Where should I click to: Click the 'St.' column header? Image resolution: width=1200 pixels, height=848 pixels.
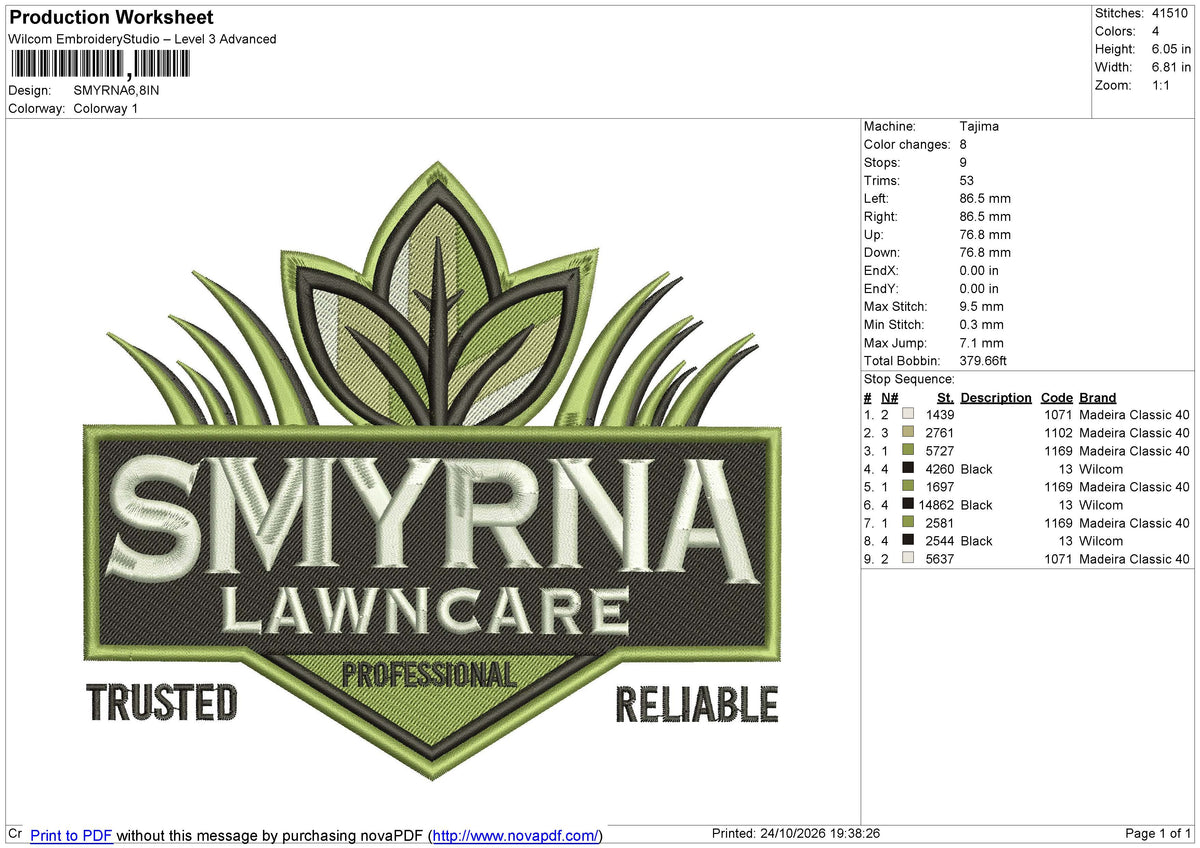tap(945, 397)
